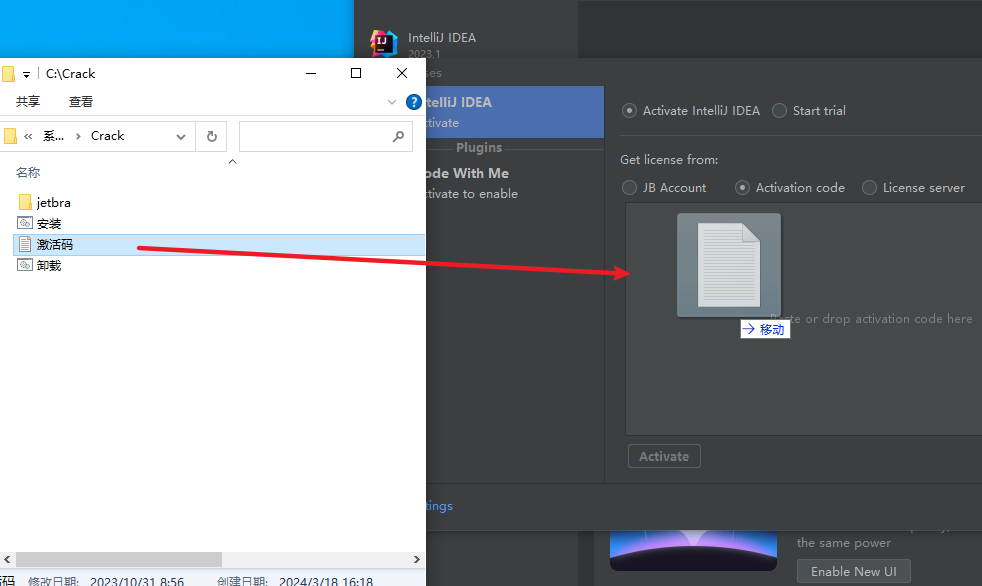Click the search magnifier icon in Explorer
The height and width of the screenshot is (586, 982).
[398, 136]
